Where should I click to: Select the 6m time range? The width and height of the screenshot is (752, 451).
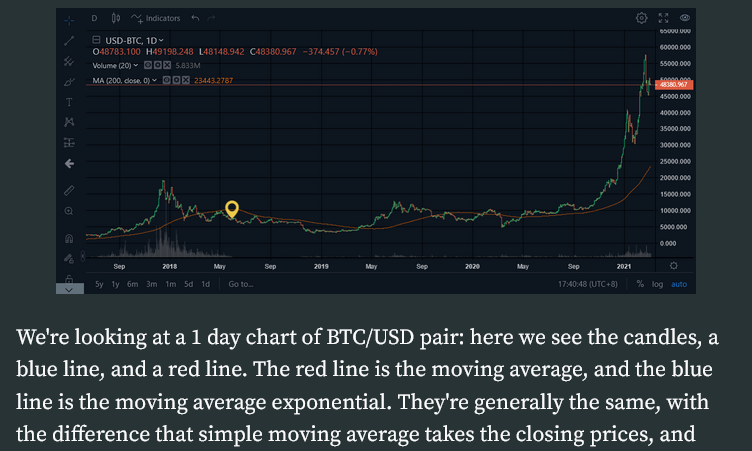[132, 284]
